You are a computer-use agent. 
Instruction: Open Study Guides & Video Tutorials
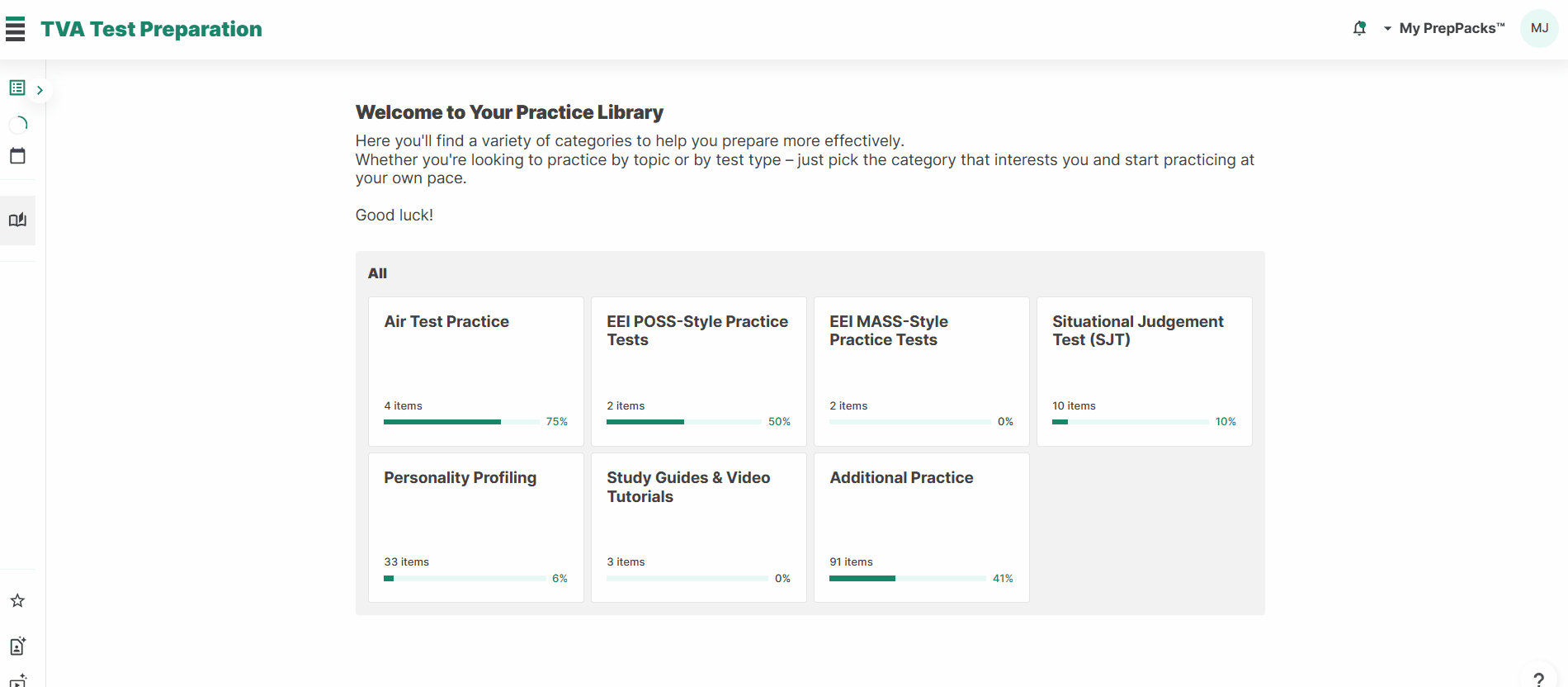[699, 528]
